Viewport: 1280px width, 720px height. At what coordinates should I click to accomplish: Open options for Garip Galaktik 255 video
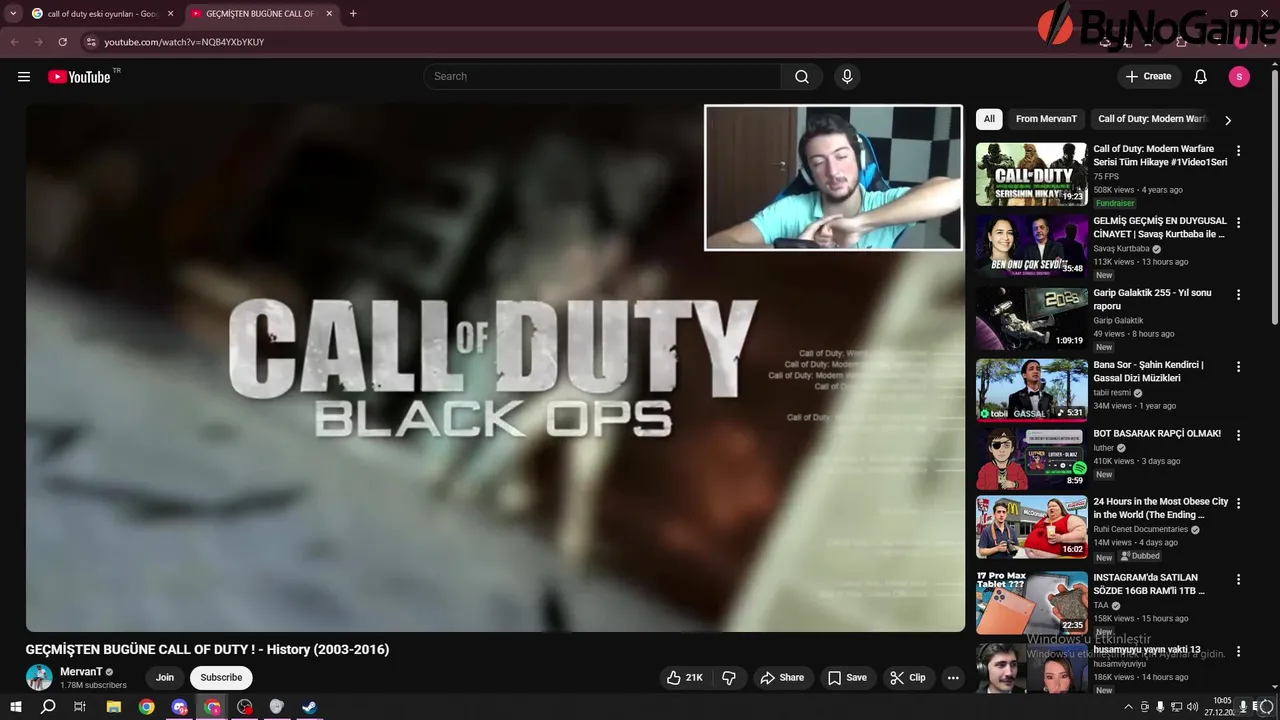[x=1238, y=295]
